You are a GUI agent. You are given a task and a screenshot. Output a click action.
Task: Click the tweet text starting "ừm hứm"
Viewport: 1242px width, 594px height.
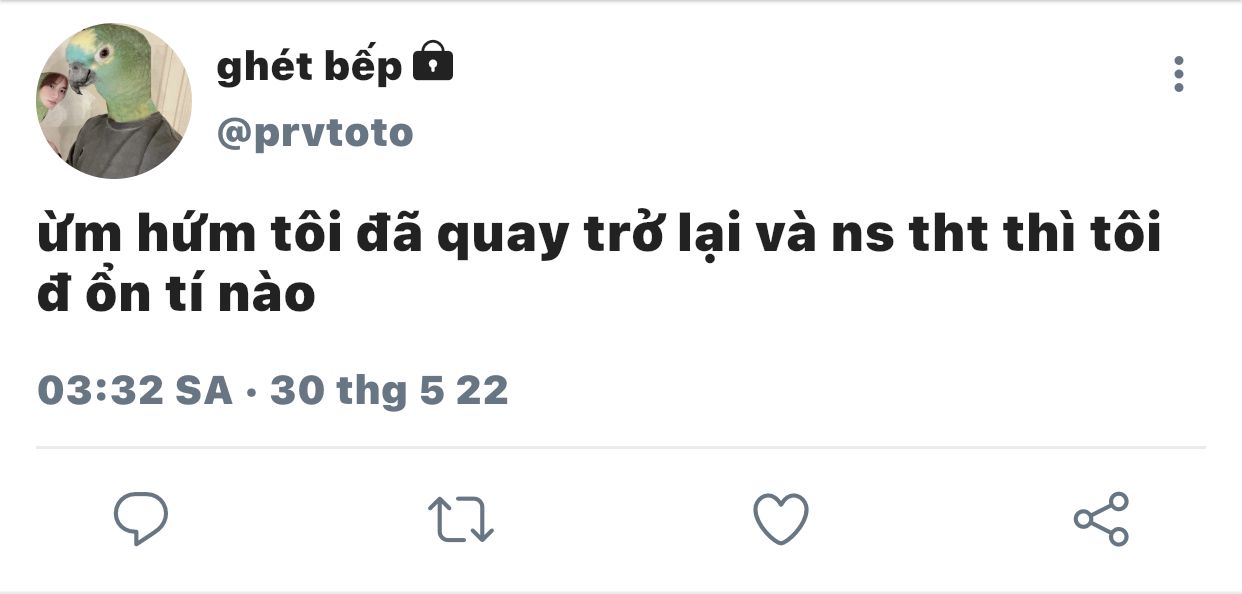(599, 263)
